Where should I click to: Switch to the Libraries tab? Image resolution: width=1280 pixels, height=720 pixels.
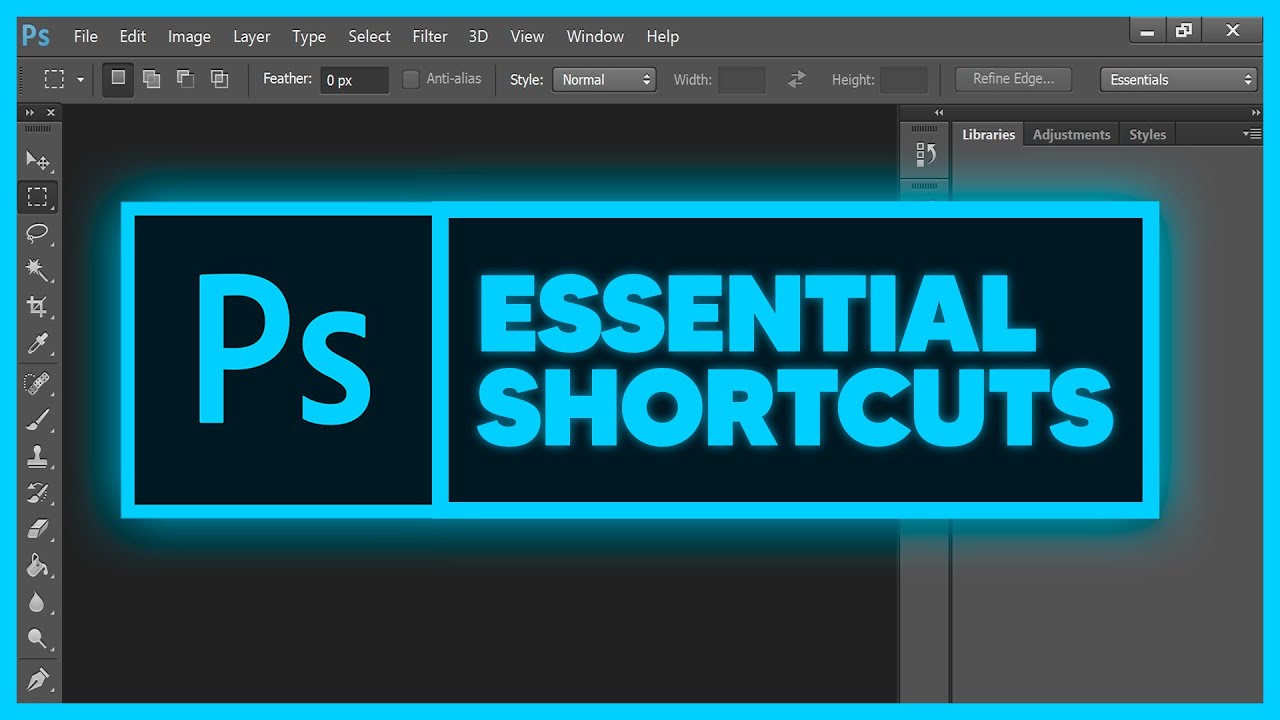point(988,134)
